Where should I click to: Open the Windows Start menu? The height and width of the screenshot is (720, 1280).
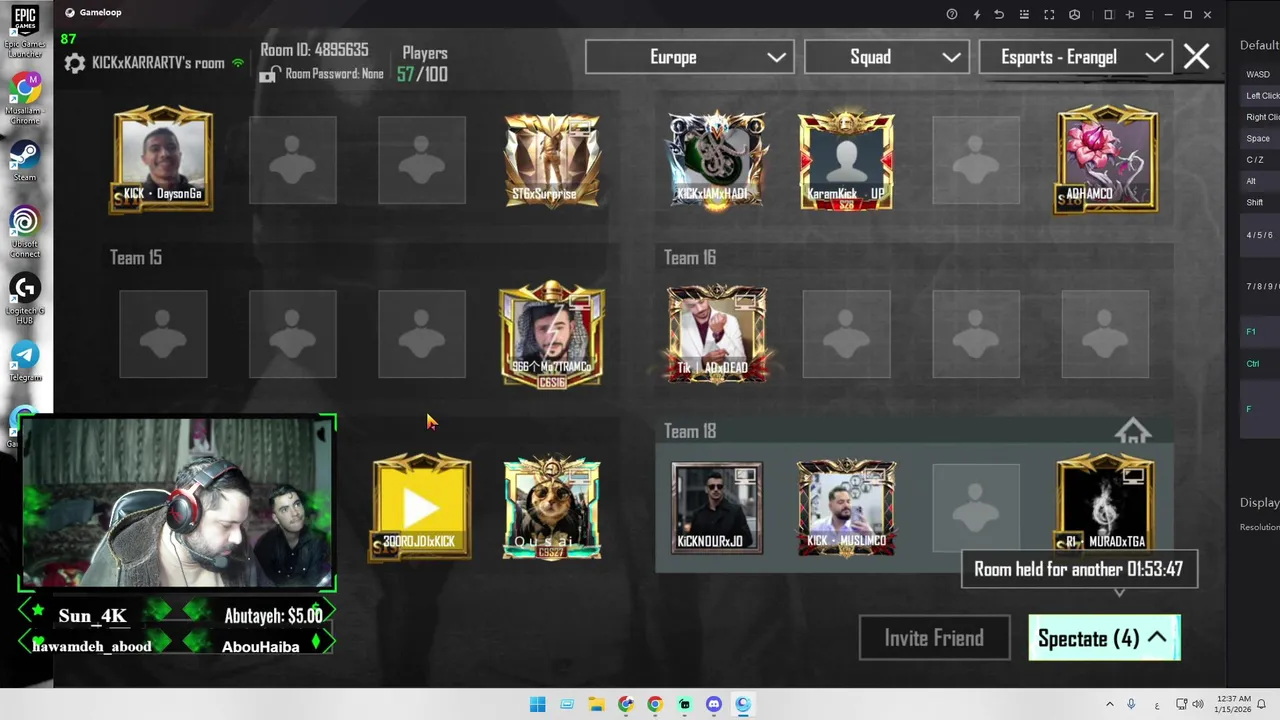pos(537,704)
